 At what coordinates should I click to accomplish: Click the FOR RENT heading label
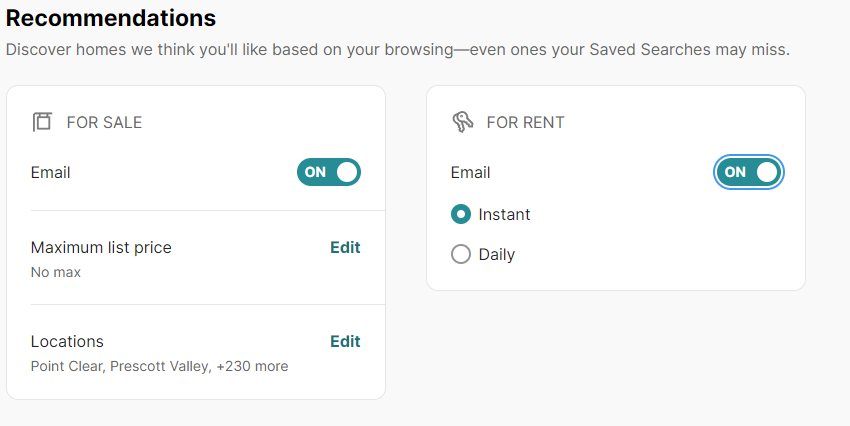point(525,122)
